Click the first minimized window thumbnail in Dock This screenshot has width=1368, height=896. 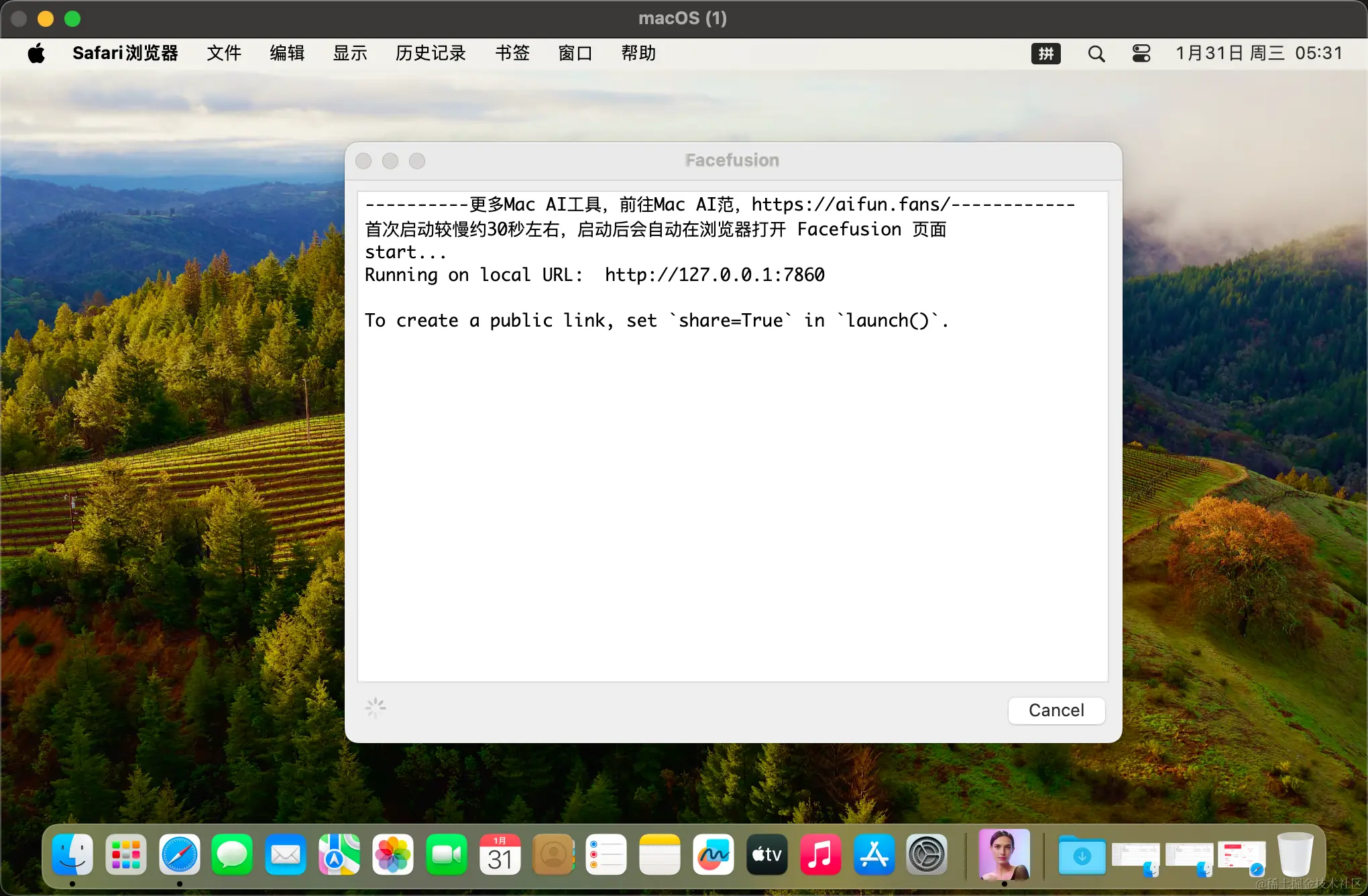click(x=1135, y=858)
